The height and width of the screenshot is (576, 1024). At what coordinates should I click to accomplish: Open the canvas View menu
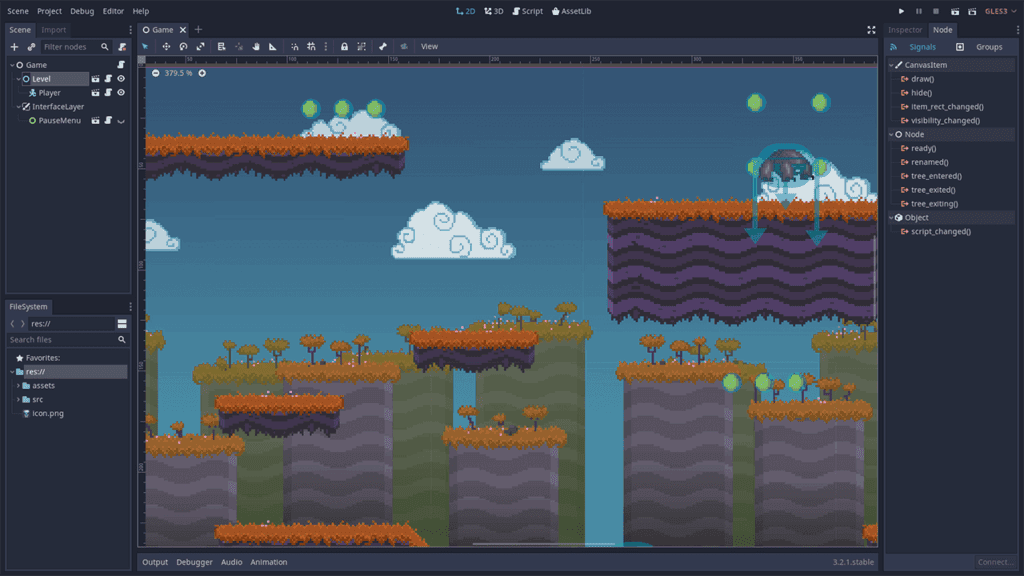coord(429,46)
